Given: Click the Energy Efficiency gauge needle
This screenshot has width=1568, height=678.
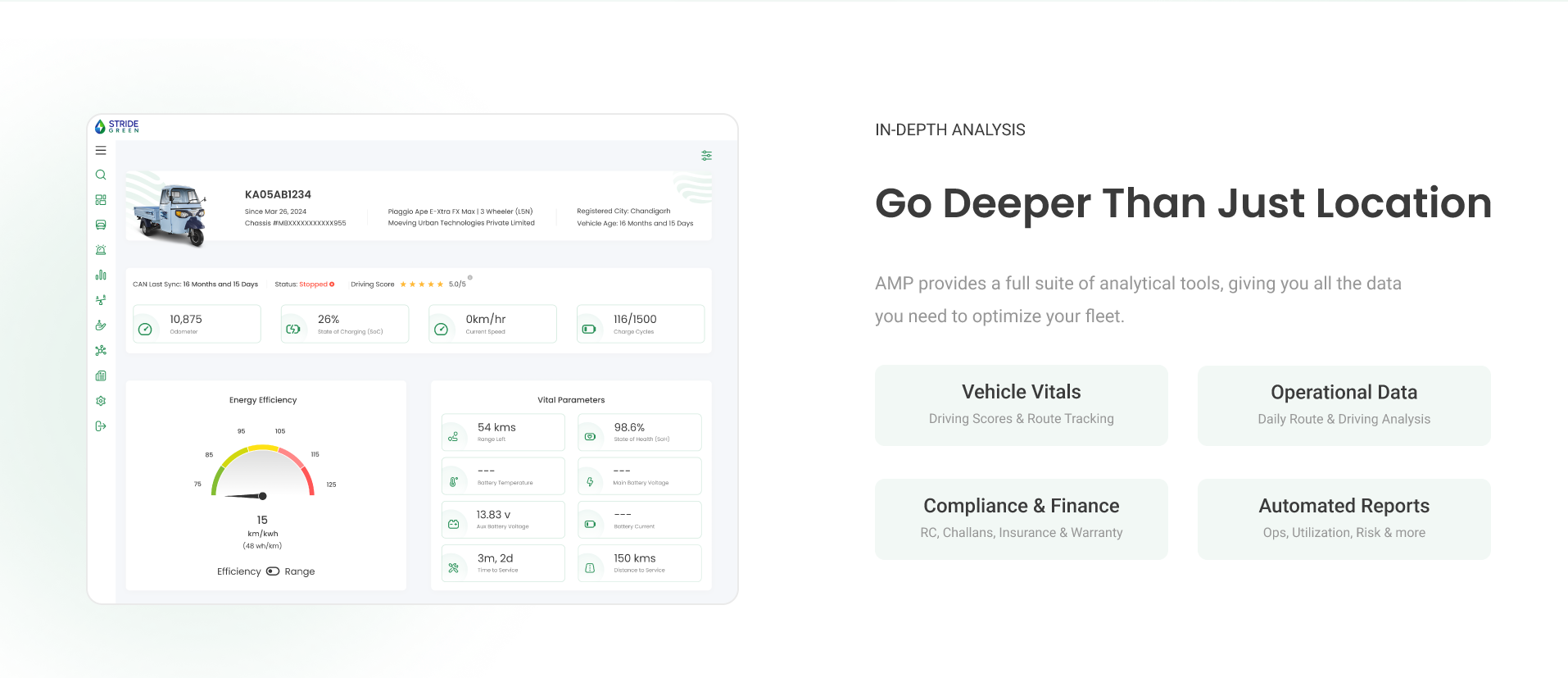Looking at the screenshot, I should [x=247, y=496].
